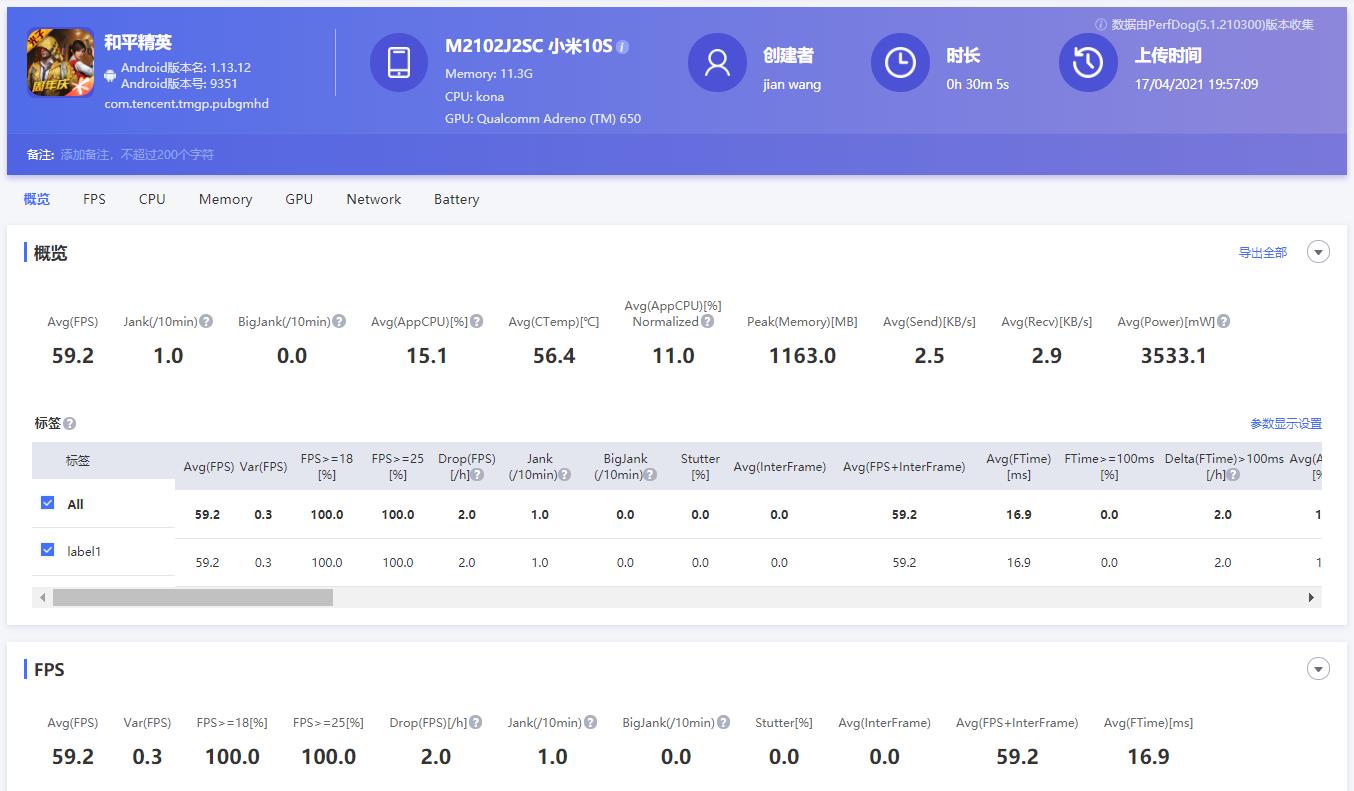This screenshot has height=791, width=1354.
Task: Collapse the 概览 section with its arrow
Action: click(1318, 251)
